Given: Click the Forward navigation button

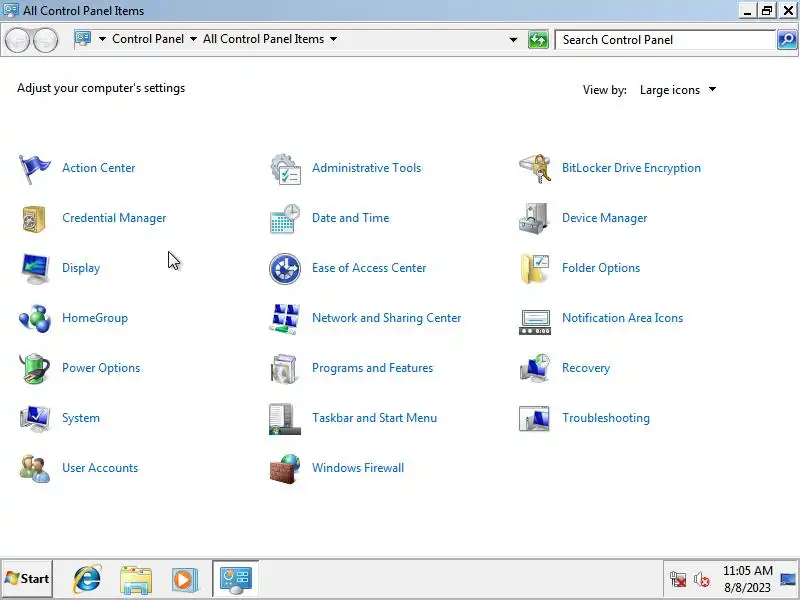Looking at the screenshot, I should click(x=45, y=40).
